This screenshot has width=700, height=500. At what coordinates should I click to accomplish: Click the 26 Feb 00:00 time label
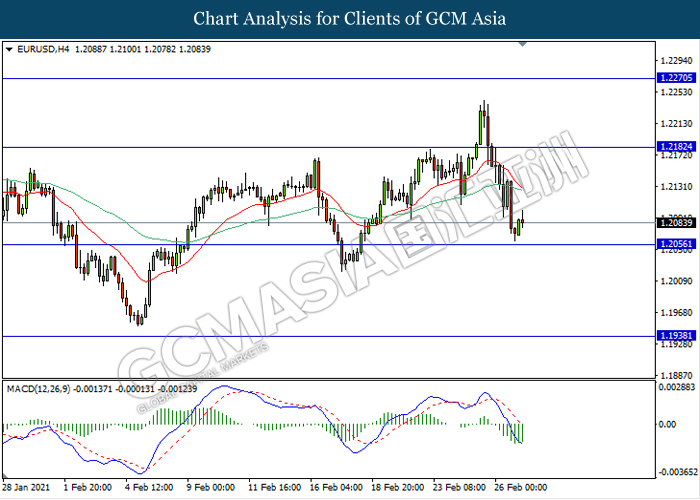click(x=521, y=487)
